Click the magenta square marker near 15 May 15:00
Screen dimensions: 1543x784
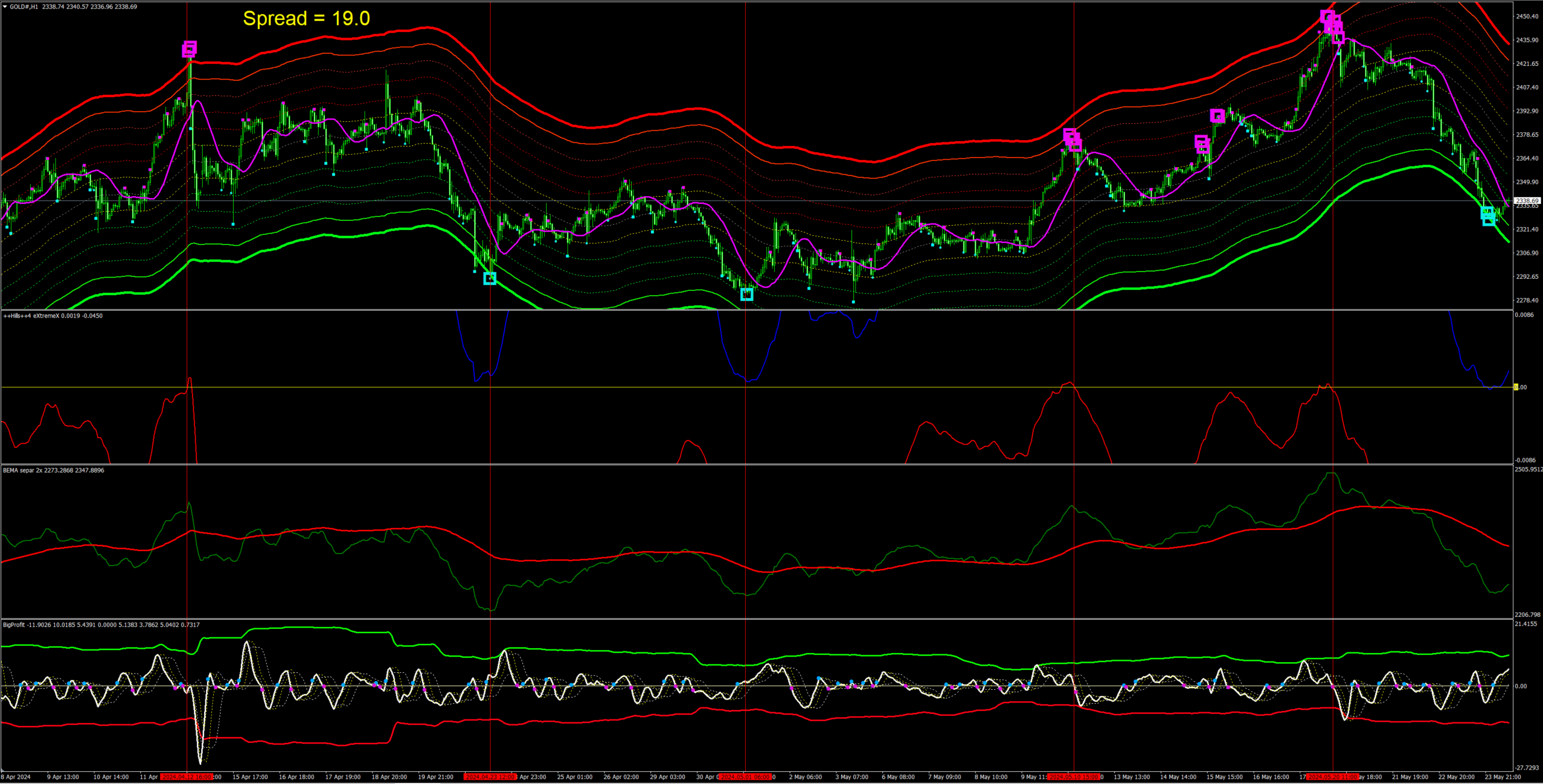click(x=1217, y=116)
